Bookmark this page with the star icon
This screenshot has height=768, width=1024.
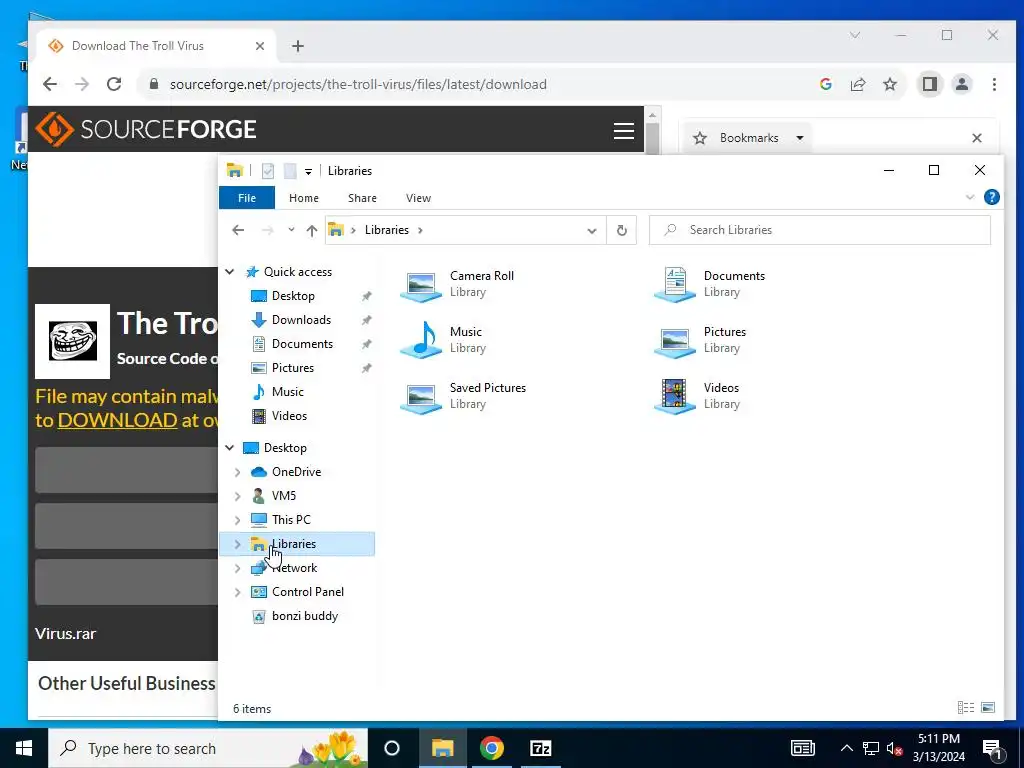click(889, 84)
